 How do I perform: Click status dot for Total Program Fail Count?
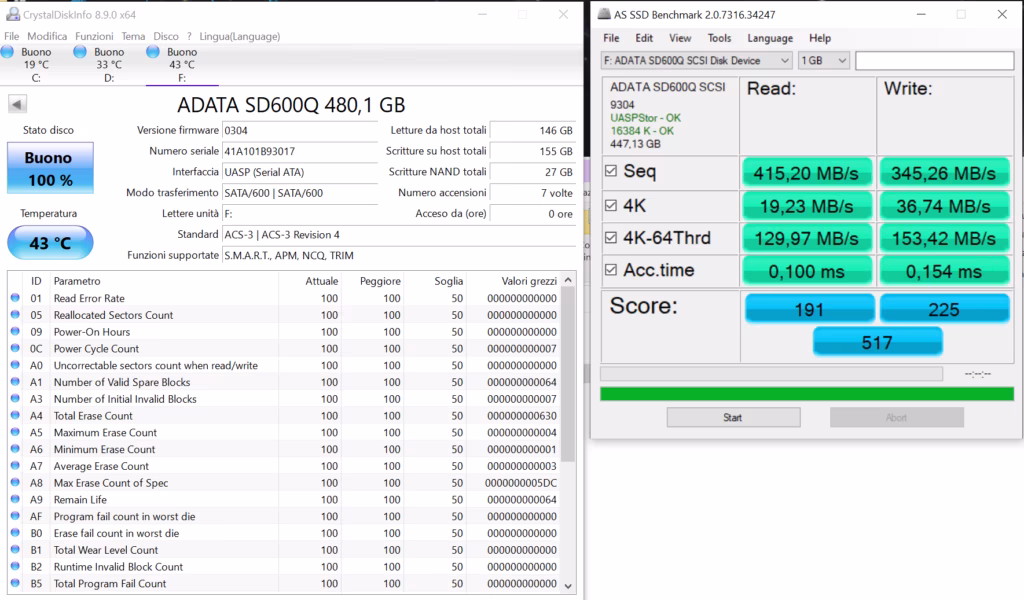point(15,583)
